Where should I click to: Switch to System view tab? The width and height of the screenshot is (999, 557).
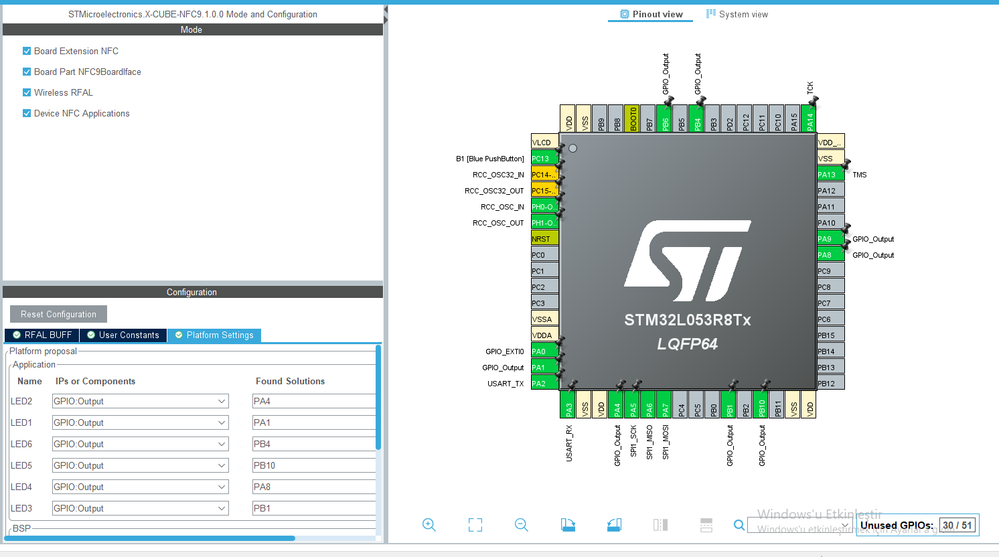click(737, 14)
